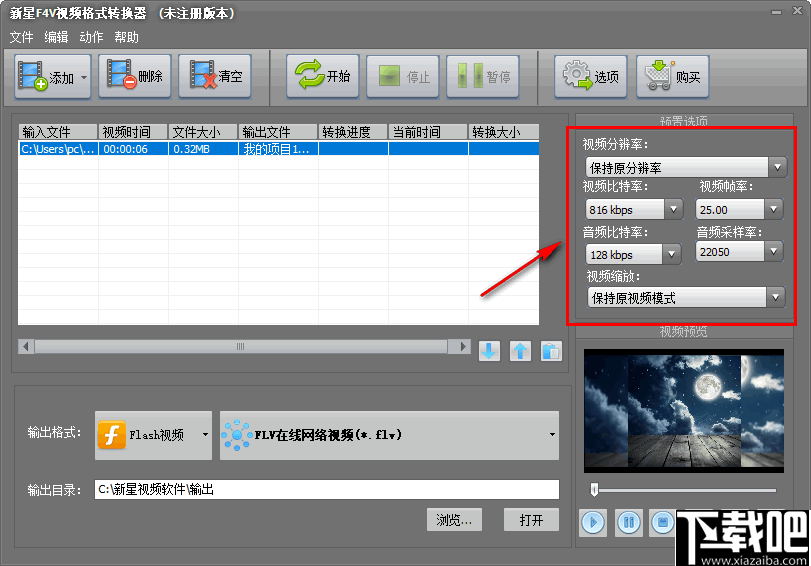Open the Flash视频 output format category dropdown
This screenshot has height=566, width=811.
[154, 435]
